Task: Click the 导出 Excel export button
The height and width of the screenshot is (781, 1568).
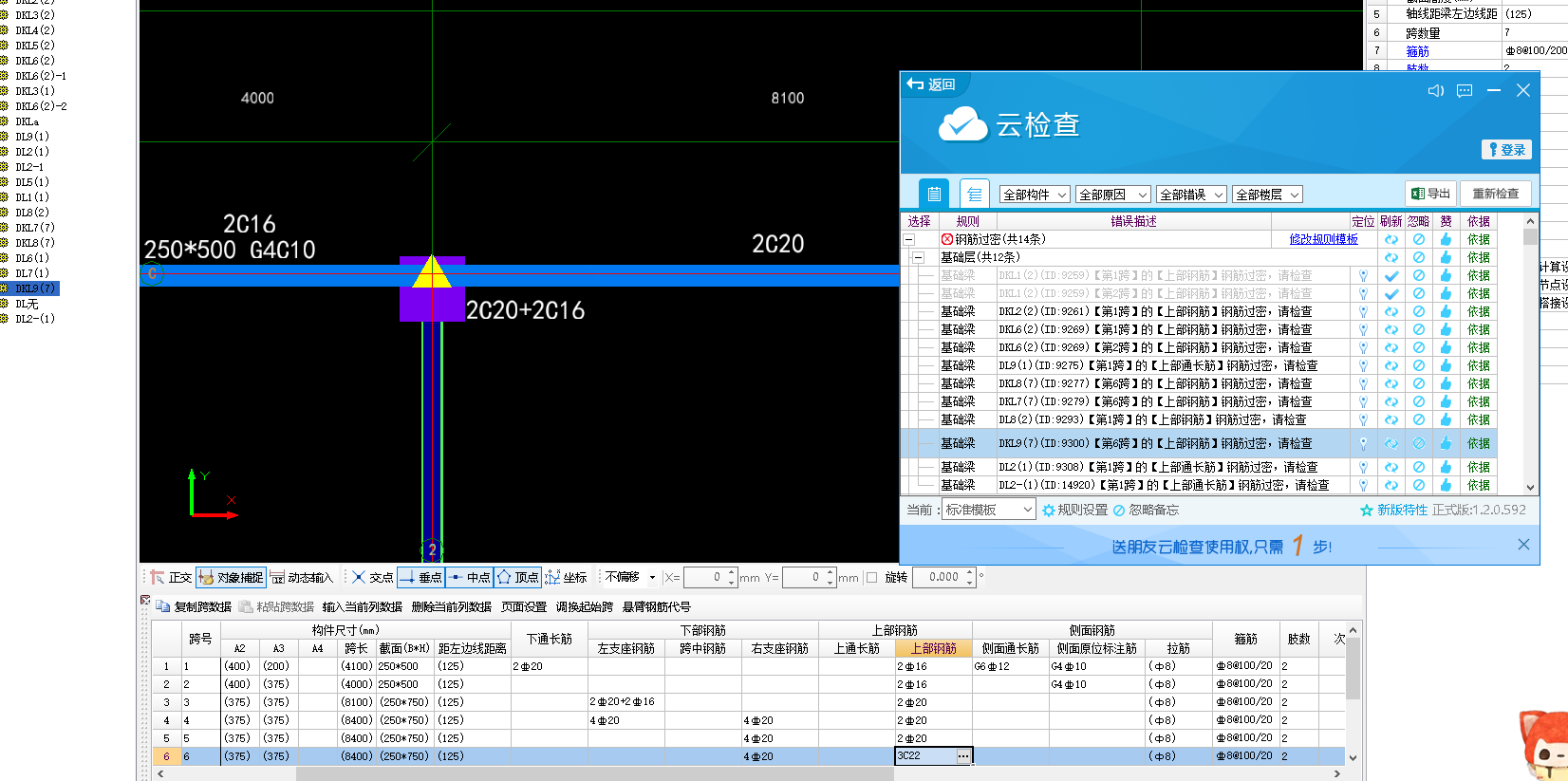Action: tap(1430, 194)
